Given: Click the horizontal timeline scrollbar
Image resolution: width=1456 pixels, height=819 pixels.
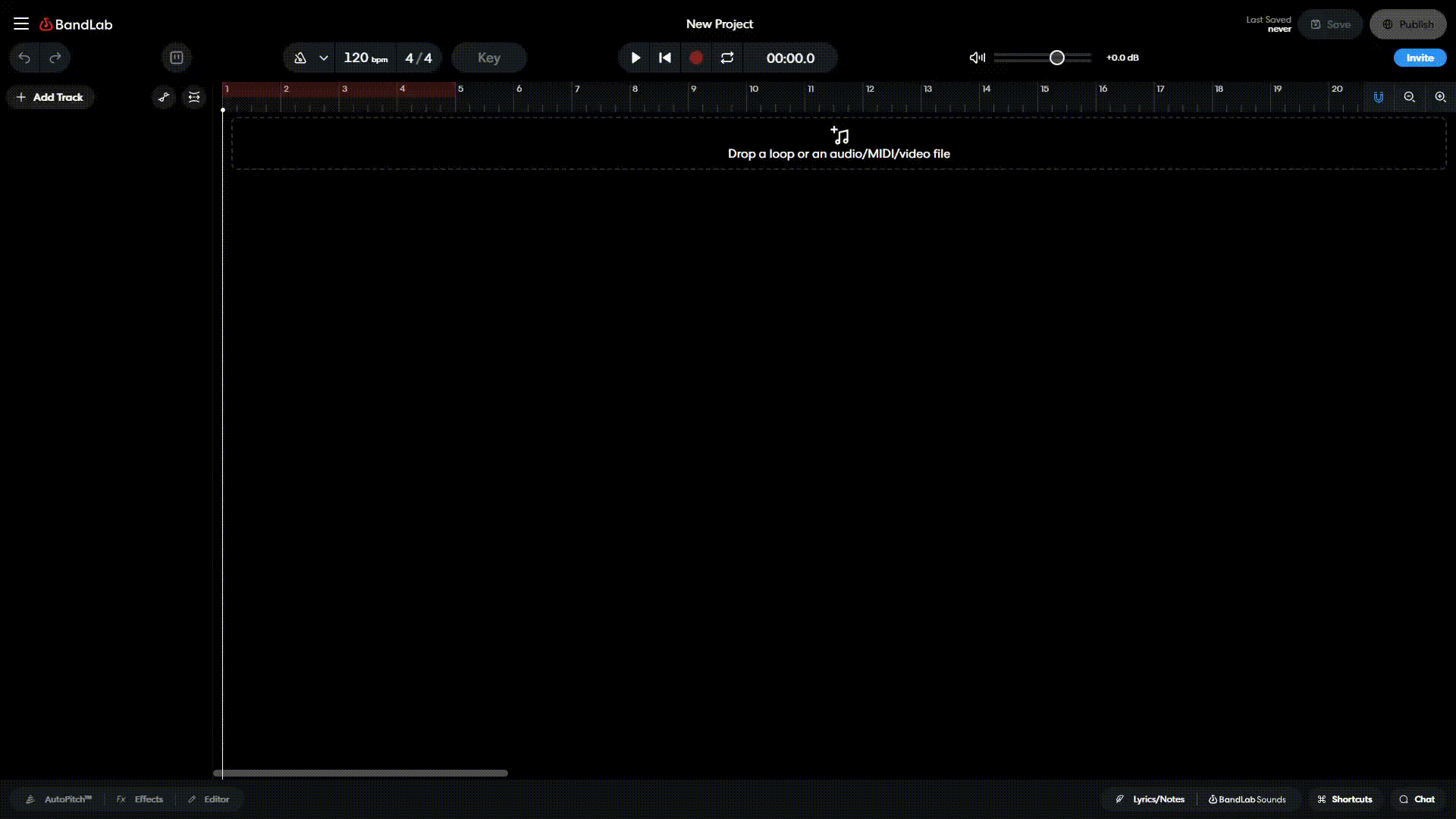Looking at the screenshot, I should pyautogui.click(x=360, y=773).
